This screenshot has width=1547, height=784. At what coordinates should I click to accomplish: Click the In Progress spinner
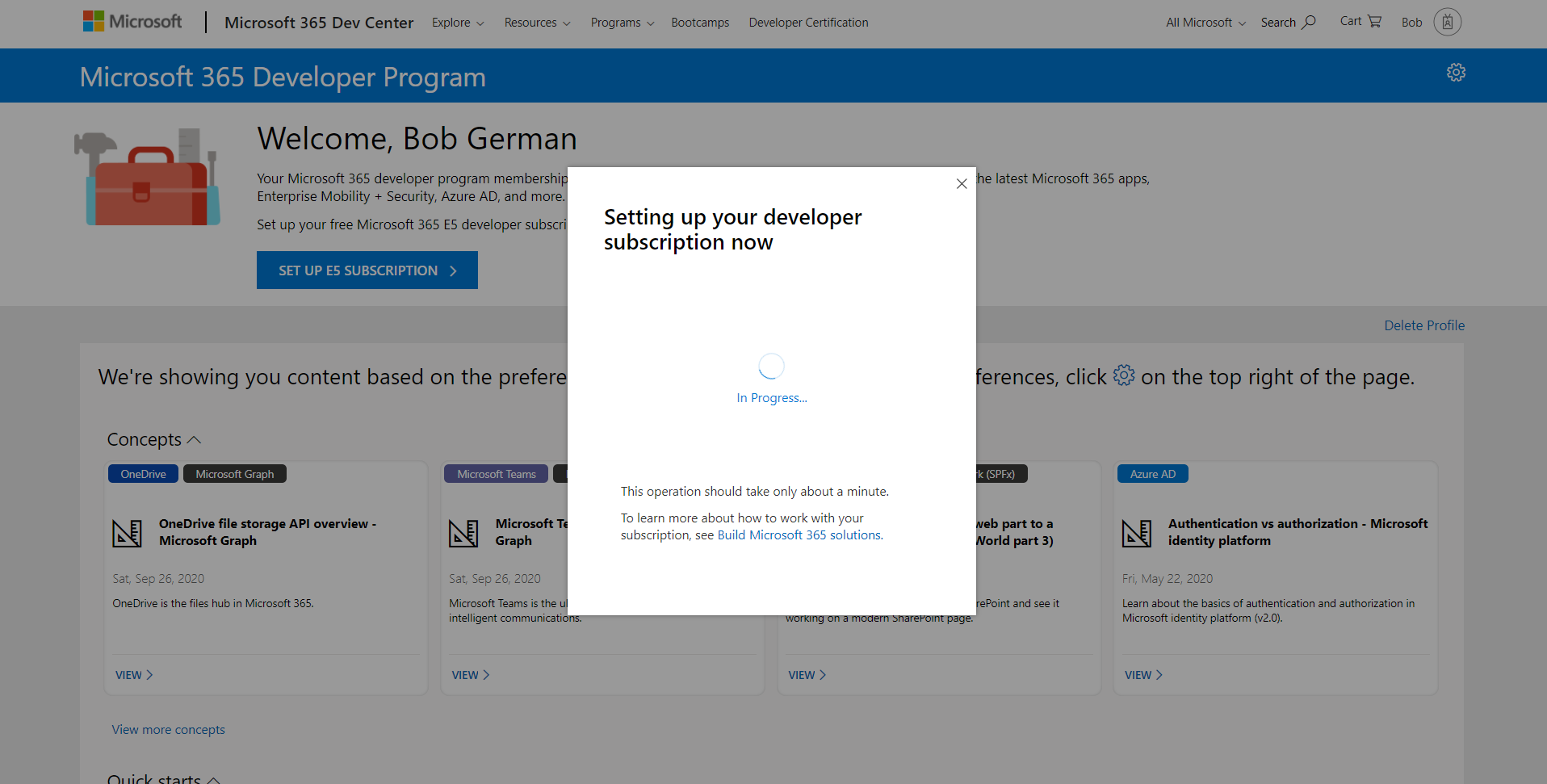pyautogui.click(x=771, y=366)
